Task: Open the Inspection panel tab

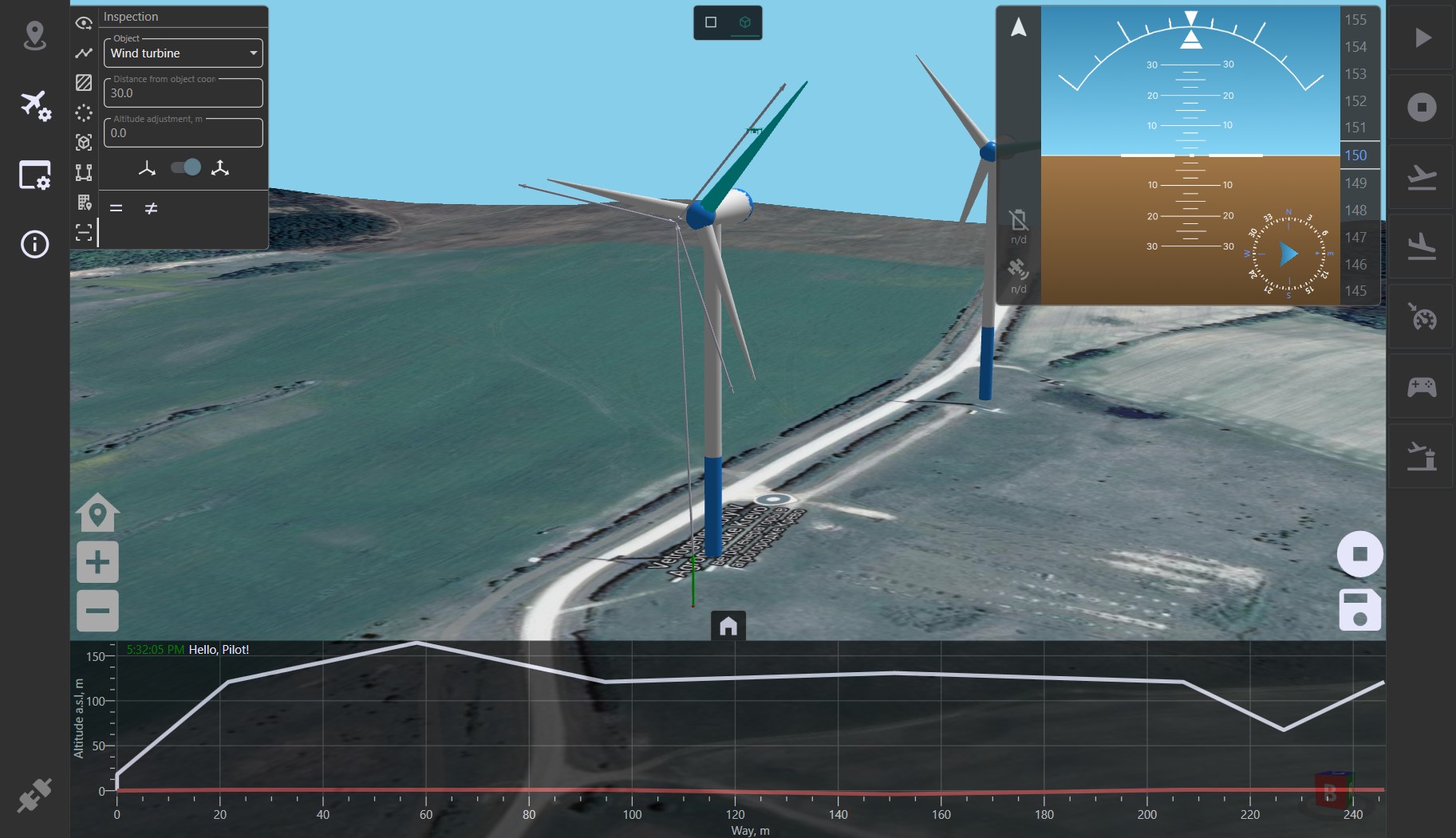Action: [34, 175]
